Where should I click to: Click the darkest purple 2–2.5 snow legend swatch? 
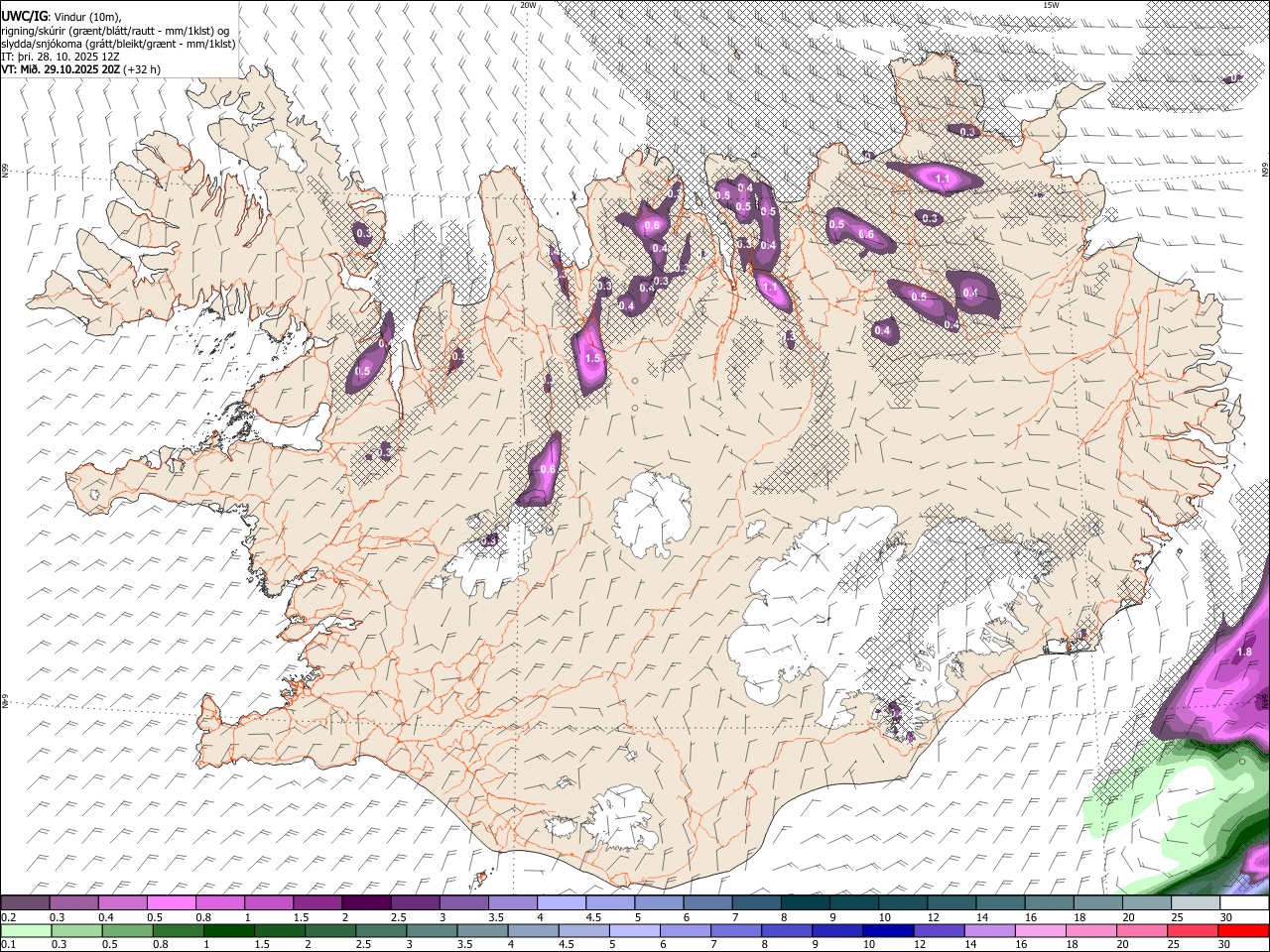click(366, 902)
